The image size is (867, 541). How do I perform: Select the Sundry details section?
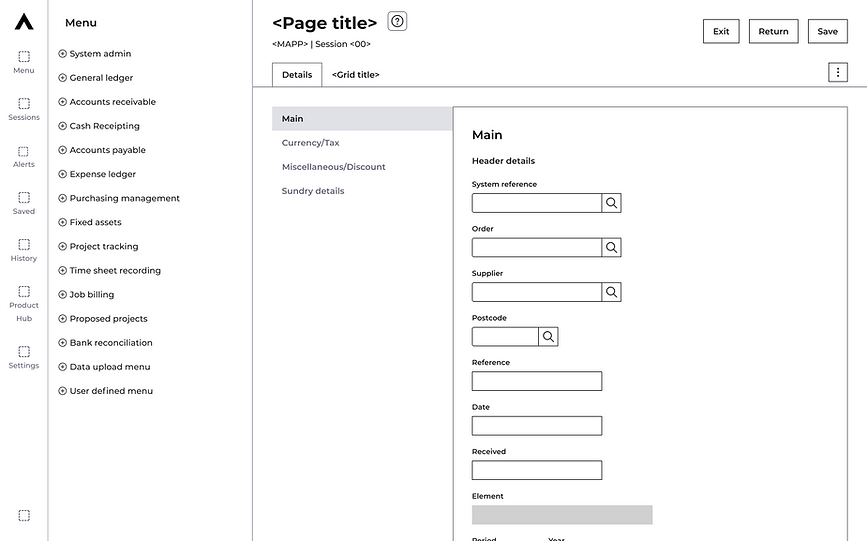pos(313,191)
